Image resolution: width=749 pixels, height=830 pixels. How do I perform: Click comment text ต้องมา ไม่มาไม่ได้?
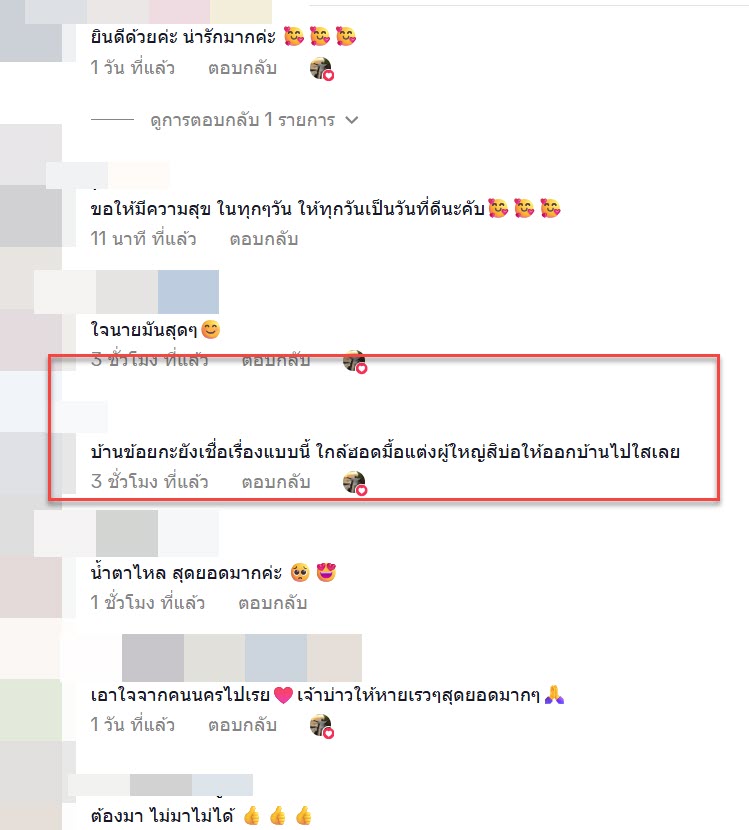162,815
